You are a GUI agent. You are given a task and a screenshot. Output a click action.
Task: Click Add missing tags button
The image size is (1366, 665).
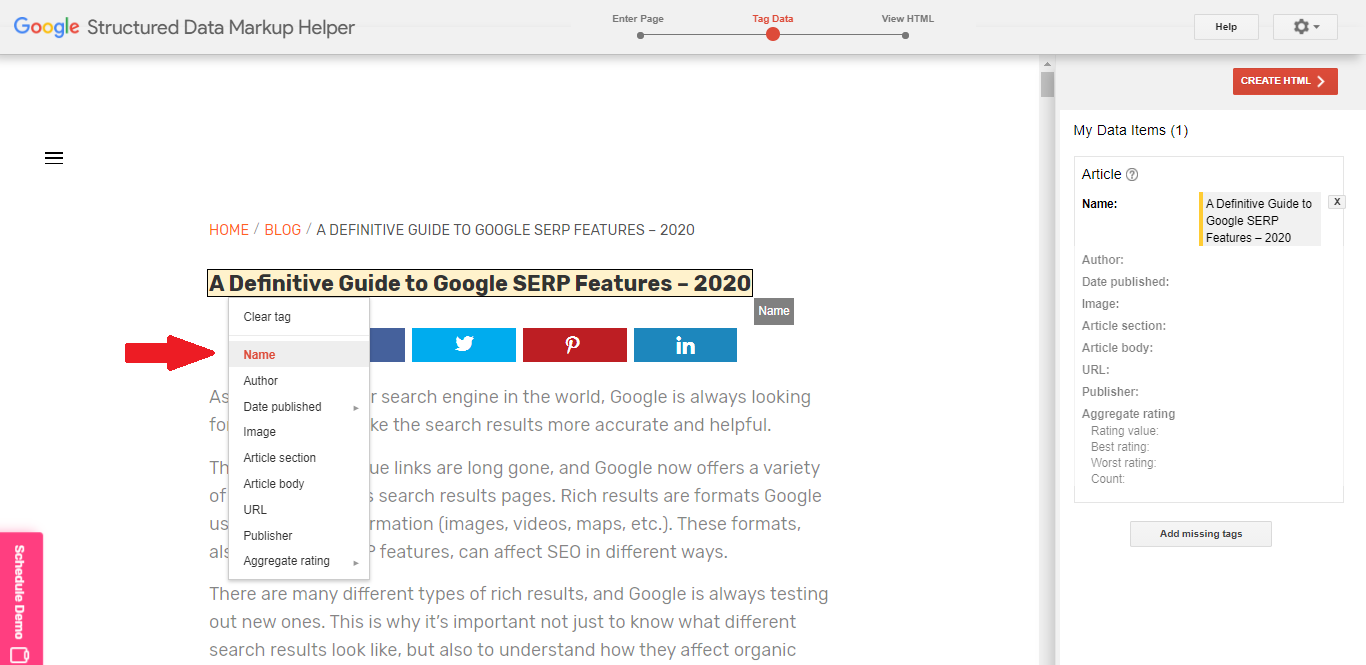pyautogui.click(x=1201, y=534)
